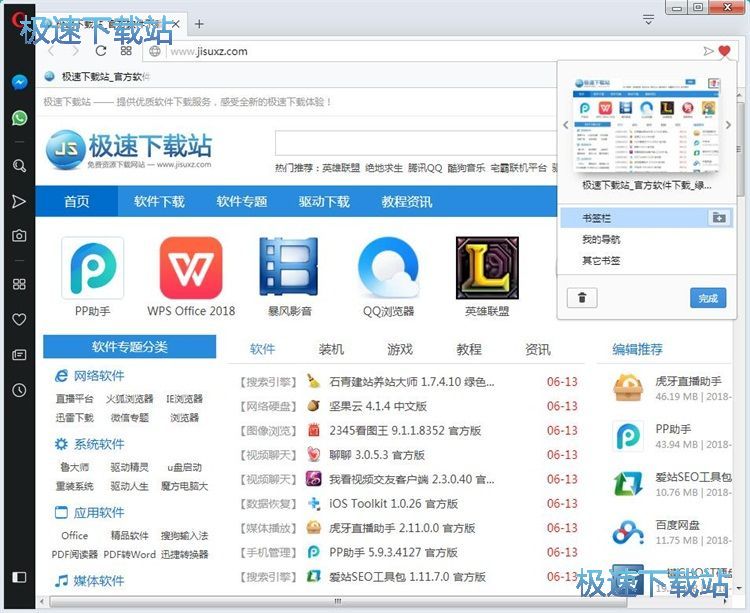Viewport: 750px width, 613px height.
Task: Click 爱站SEO工具包 icon in 编辑推荐
Action: pyautogui.click(x=628, y=483)
